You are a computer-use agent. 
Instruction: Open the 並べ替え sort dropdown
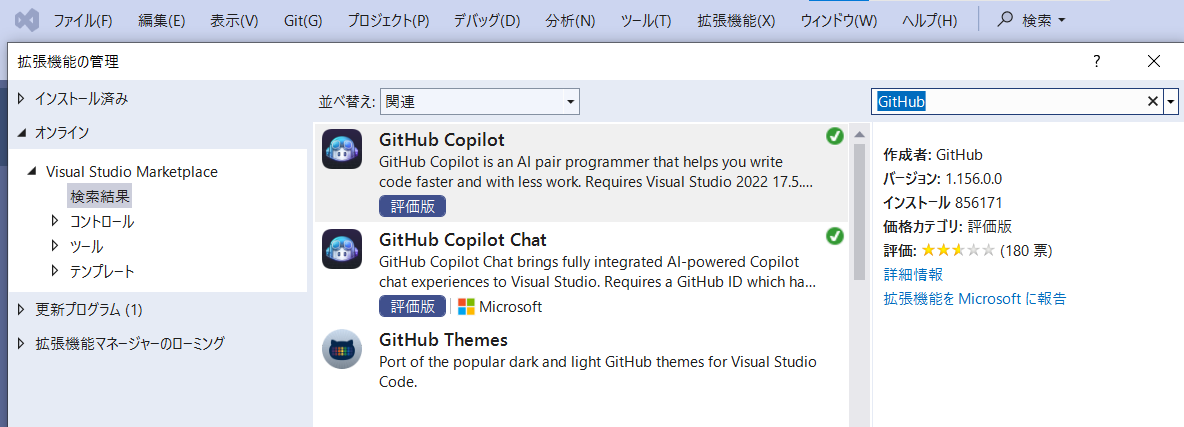(x=479, y=101)
